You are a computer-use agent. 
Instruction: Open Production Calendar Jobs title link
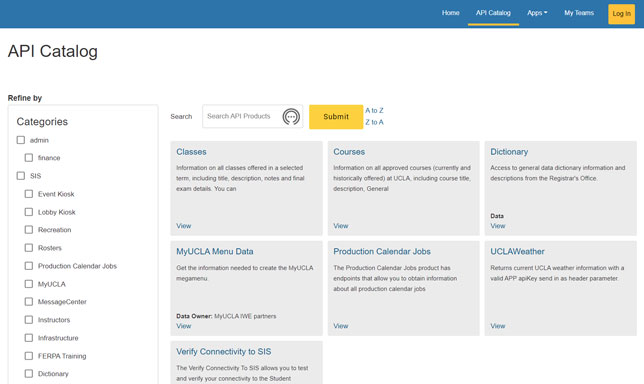[x=382, y=251]
